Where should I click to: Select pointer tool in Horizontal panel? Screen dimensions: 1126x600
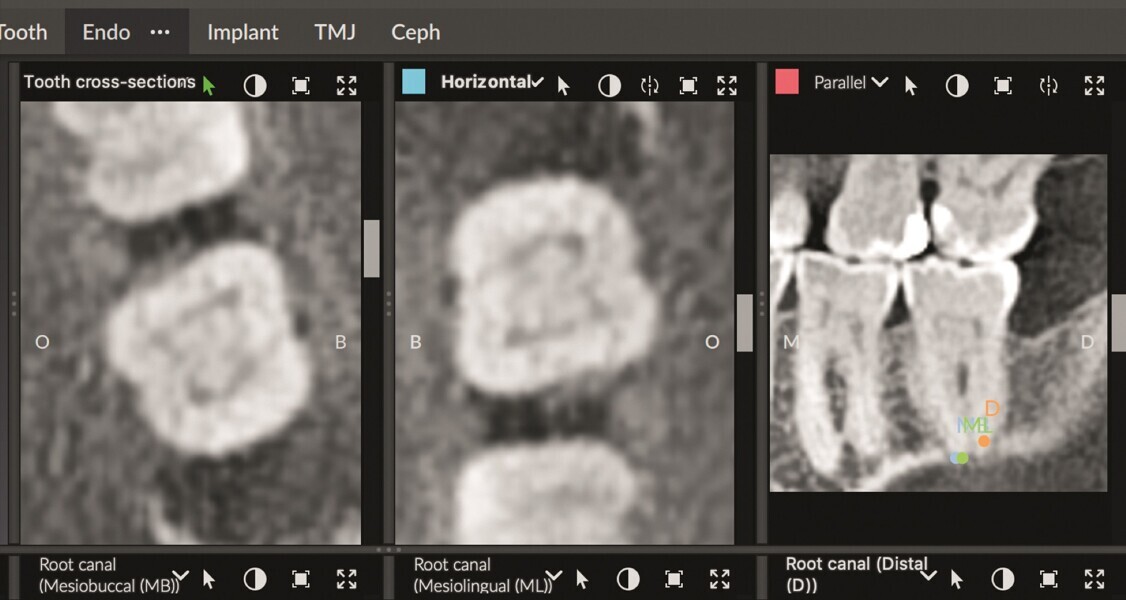point(563,86)
